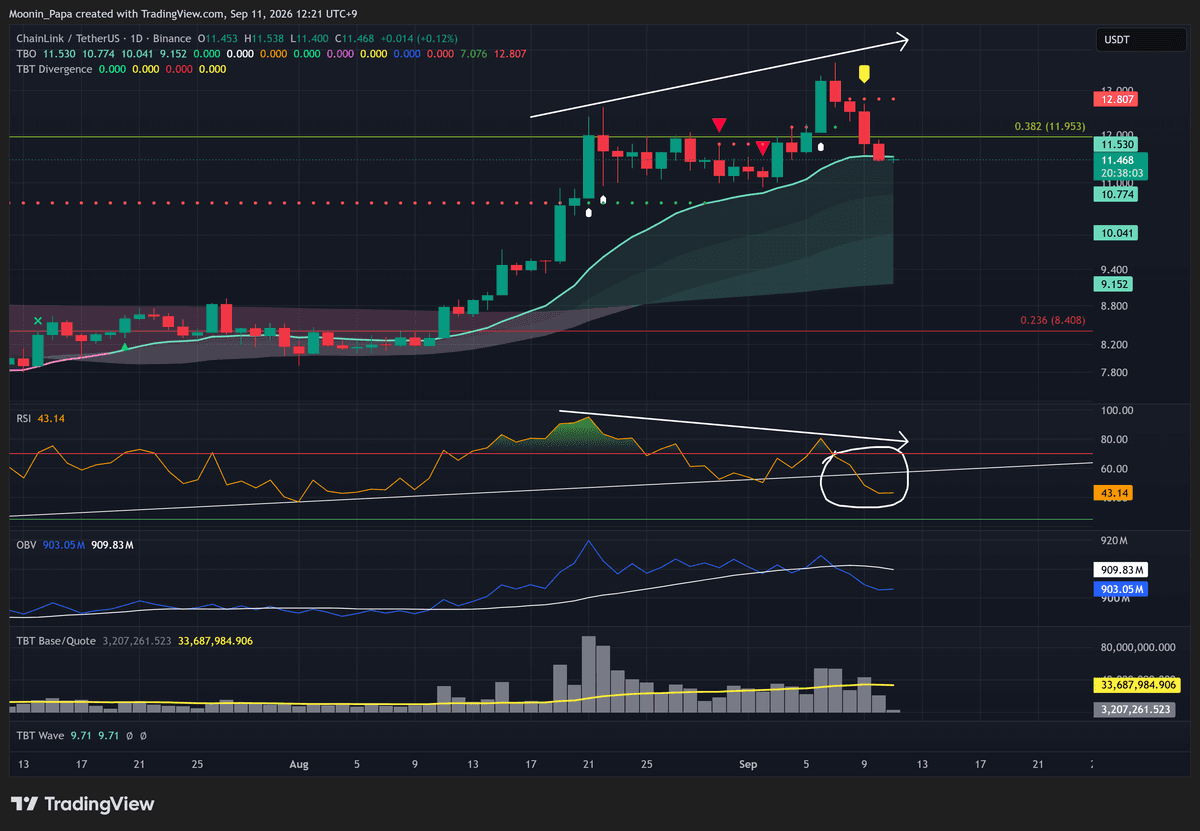The height and width of the screenshot is (831, 1200).
Task: Click the green X marker on the chart
Action: 38,321
